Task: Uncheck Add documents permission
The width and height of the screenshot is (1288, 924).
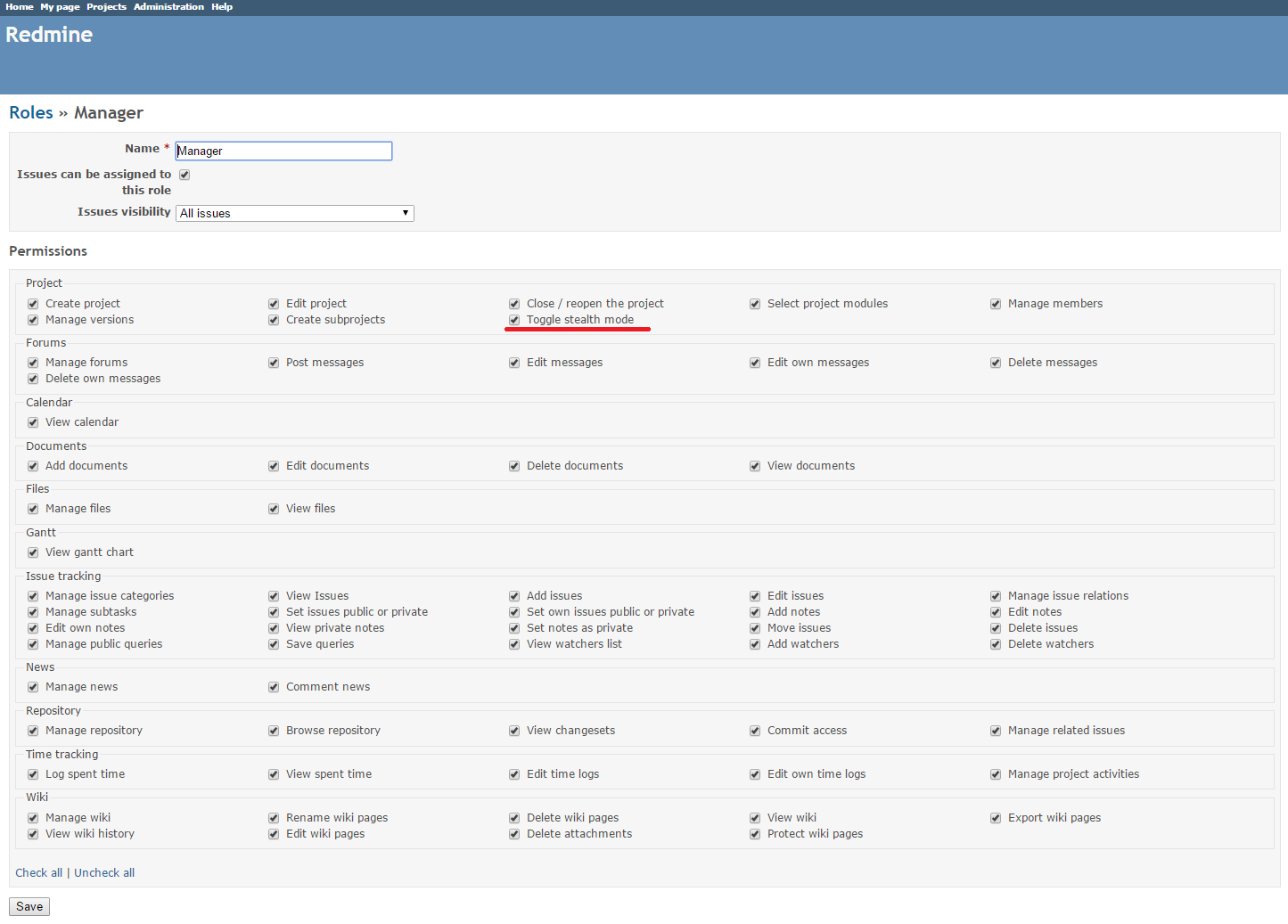Action: 33,466
